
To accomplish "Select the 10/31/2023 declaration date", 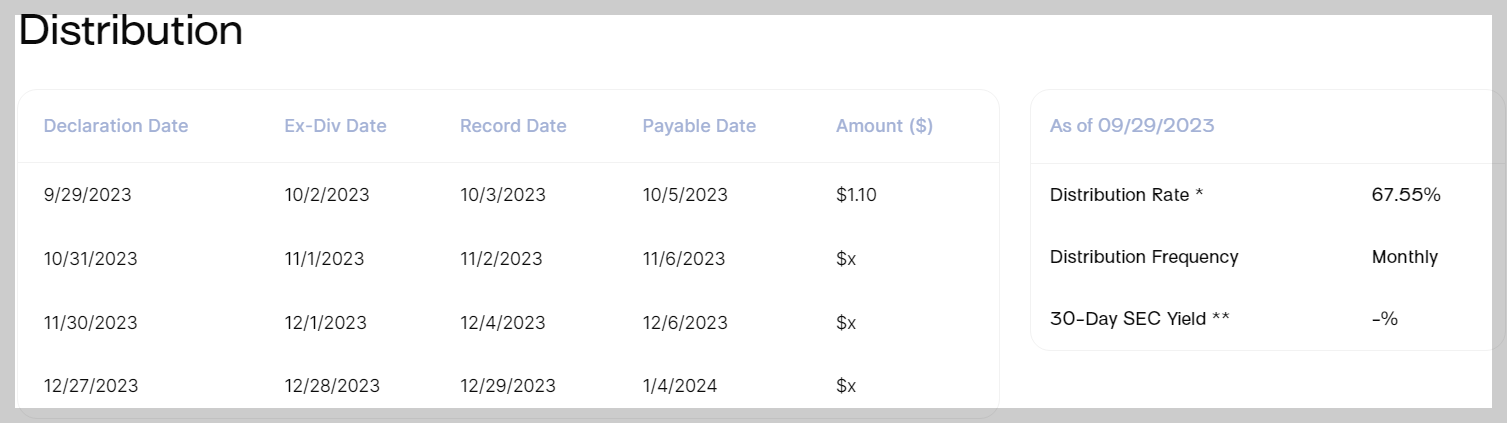I will click(91, 259).
